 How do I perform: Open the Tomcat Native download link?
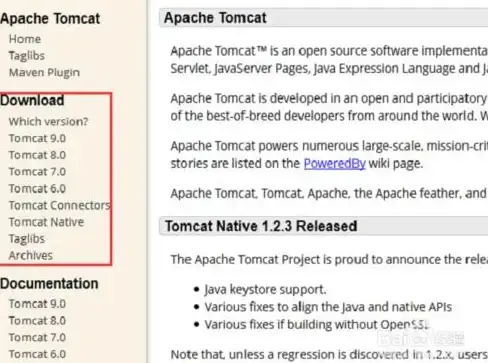pyautogui.click(x=46, y=222)
